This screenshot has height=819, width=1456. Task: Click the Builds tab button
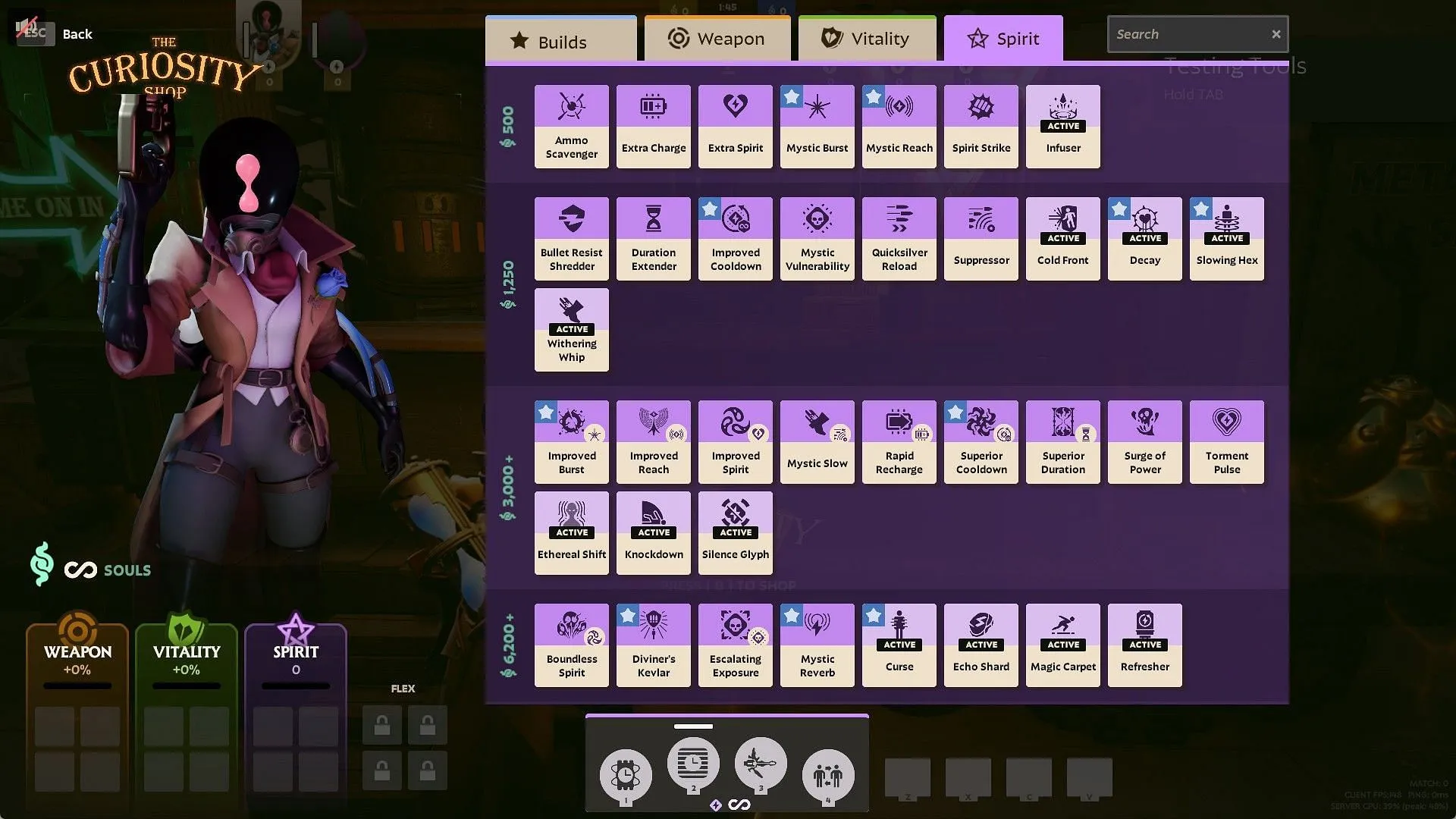point(559,38)
